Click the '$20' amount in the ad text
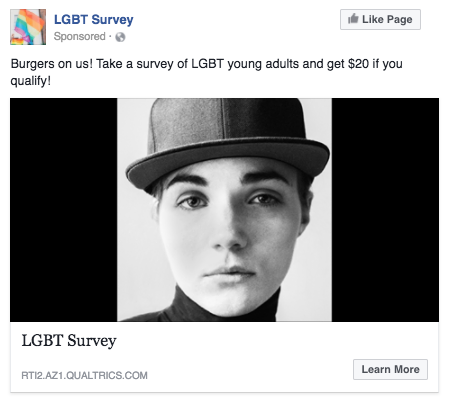449x397 pixels. [358, 64]
